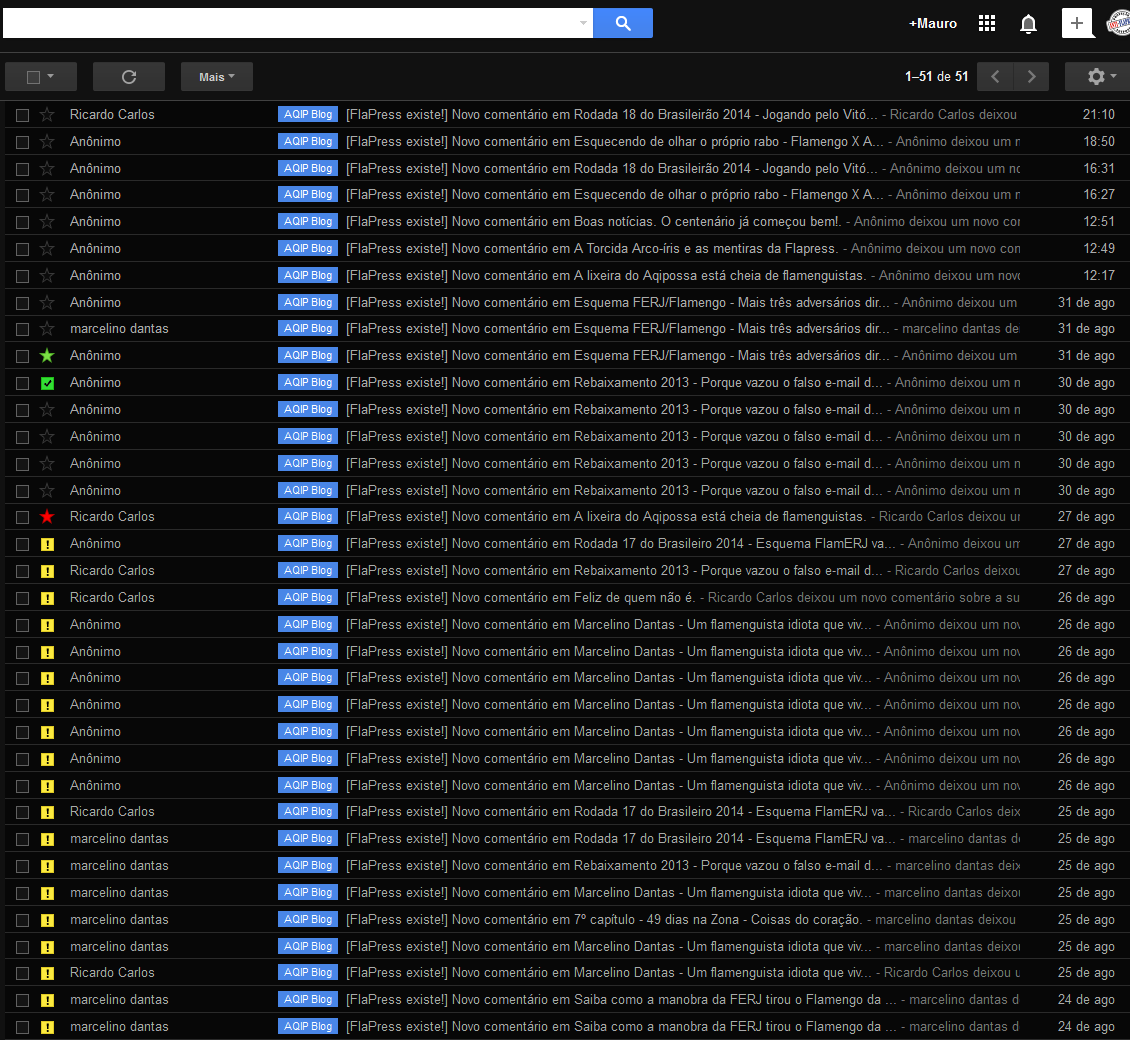This screenshot has height=1040, width=1130.
Task: Click the 18:50 timestamp
Action: pos(1098,141)
